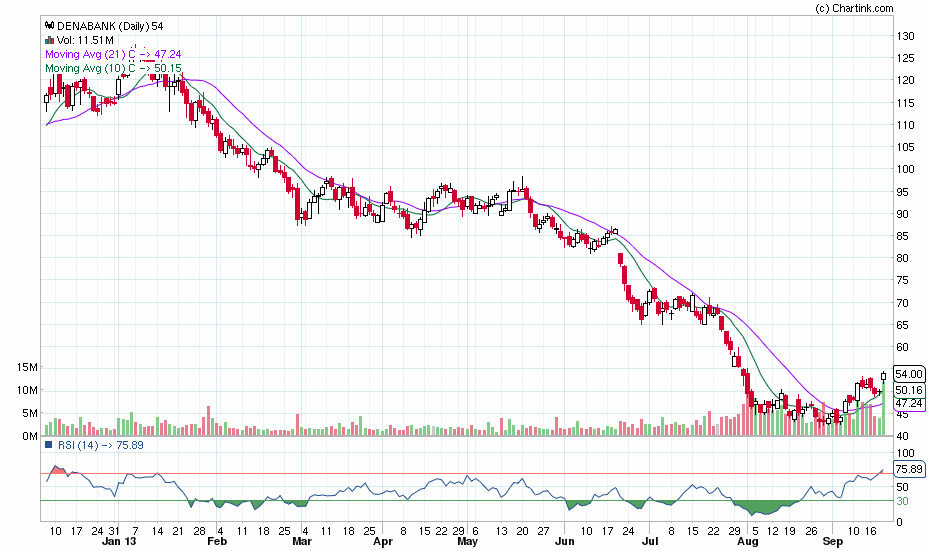
Task: Click the 31 date label on time axis
Action: [x=114, y=531]
